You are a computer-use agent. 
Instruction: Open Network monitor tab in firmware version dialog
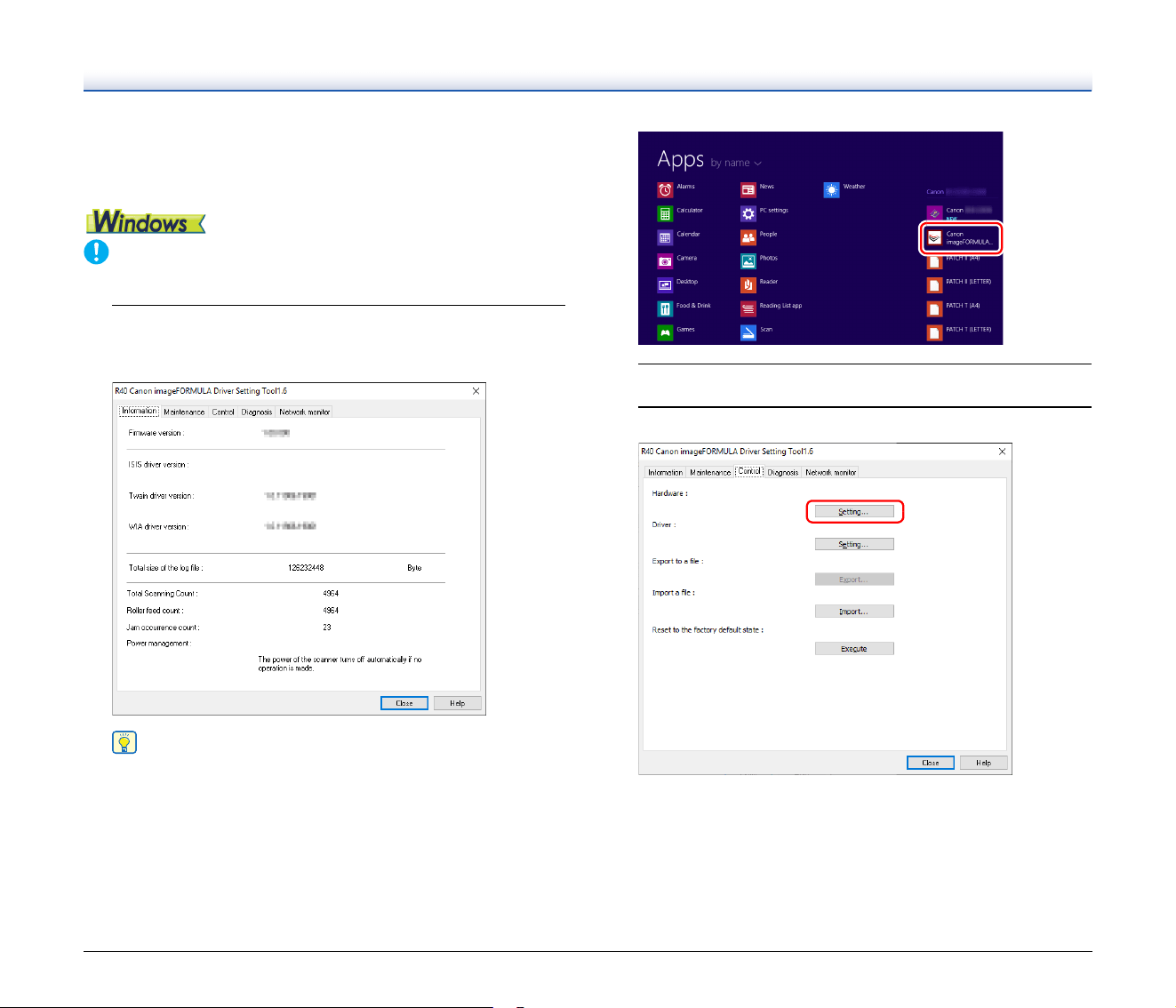coord(305,412)
